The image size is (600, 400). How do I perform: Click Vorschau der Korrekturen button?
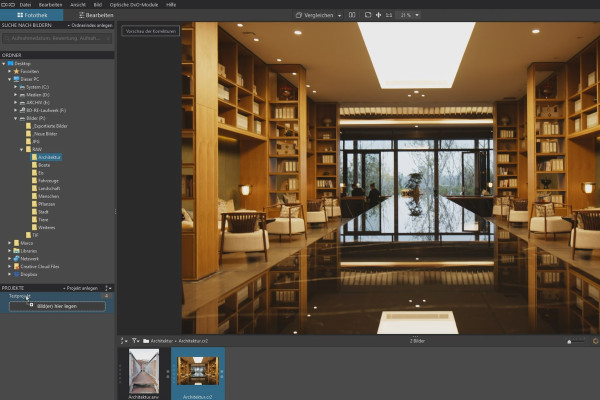tap(151, 31)
